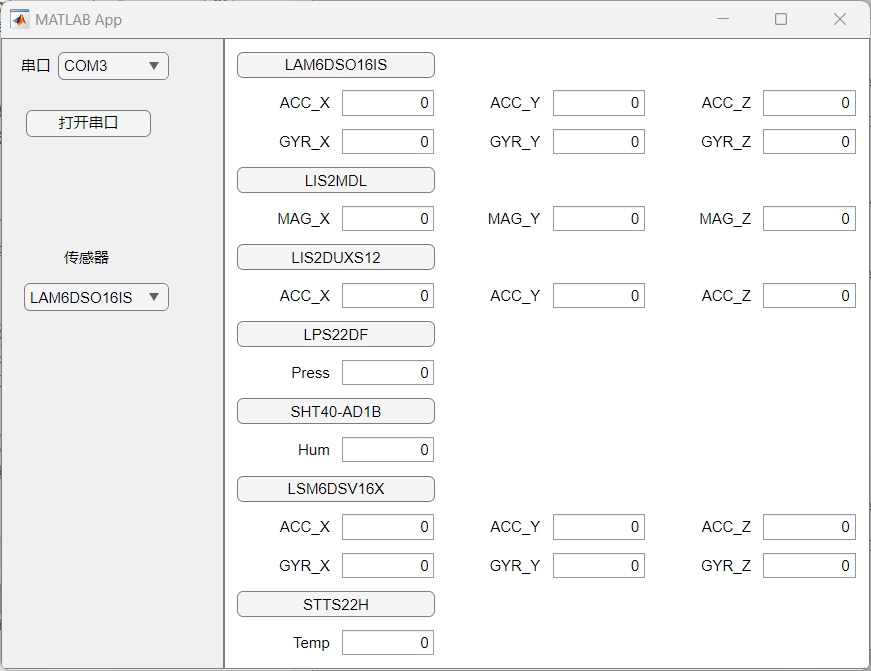Select GYR_X field under LAM6DSO16IS
The height and width of the screenshot is (671, 871).
pos(388,142)
